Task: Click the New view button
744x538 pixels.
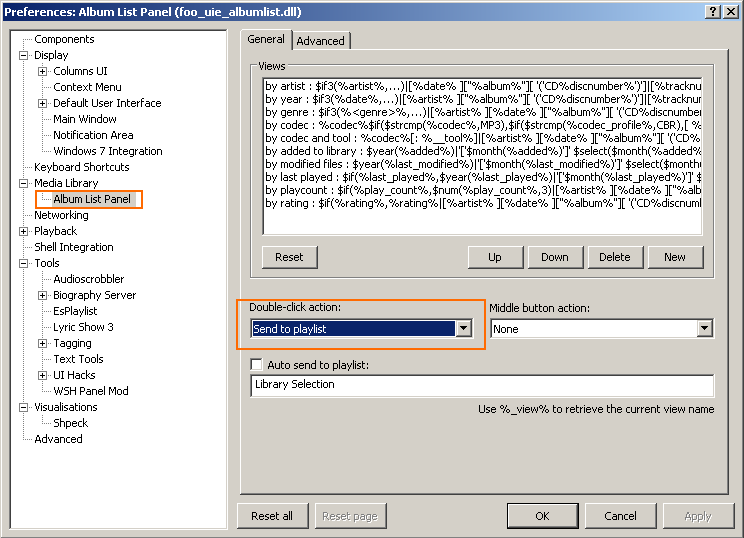Action: (675, 257)
